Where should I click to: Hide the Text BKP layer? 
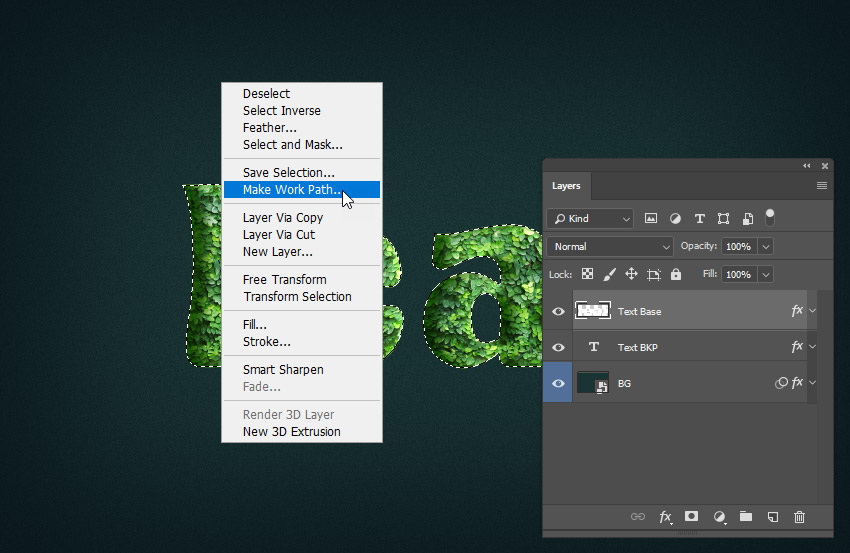tap(558, 347)
